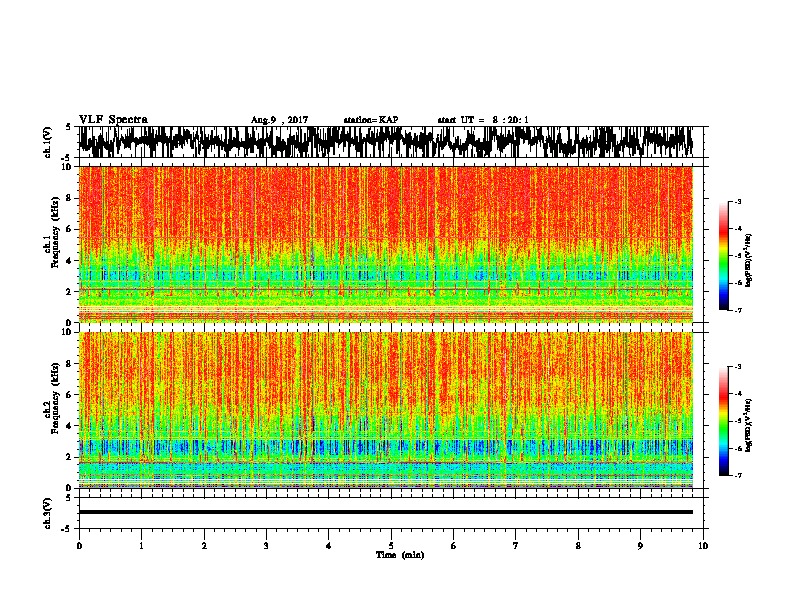Click time axis tick label "0"

pyautogui.click(x=79, y=546)
